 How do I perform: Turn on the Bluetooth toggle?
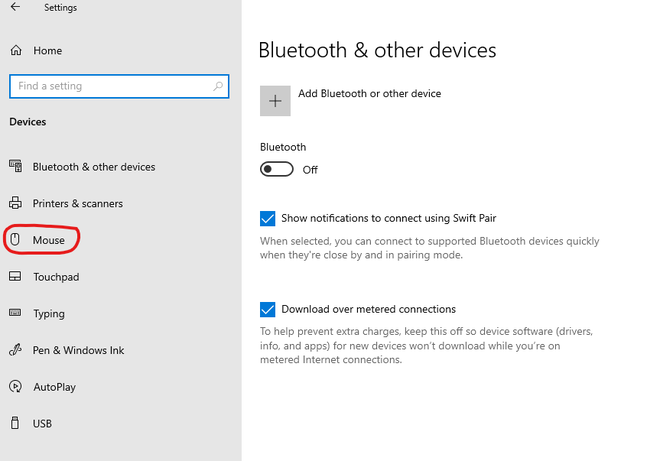coord(277,169)
